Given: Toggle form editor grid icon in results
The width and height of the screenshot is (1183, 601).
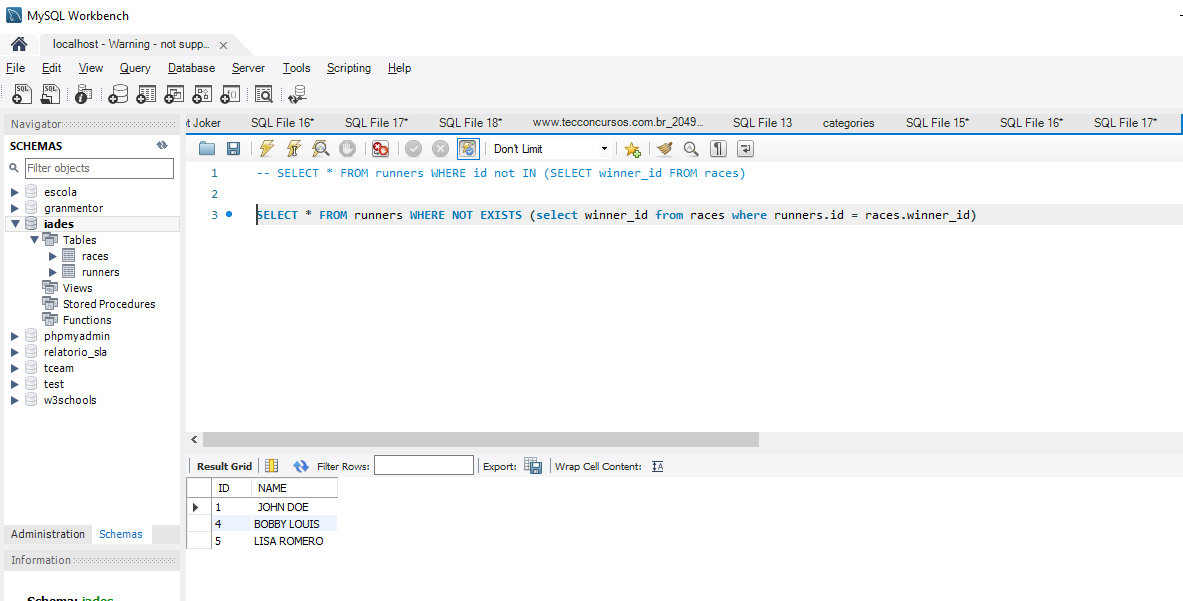Looking at the screenshot, I should [272, 466].
